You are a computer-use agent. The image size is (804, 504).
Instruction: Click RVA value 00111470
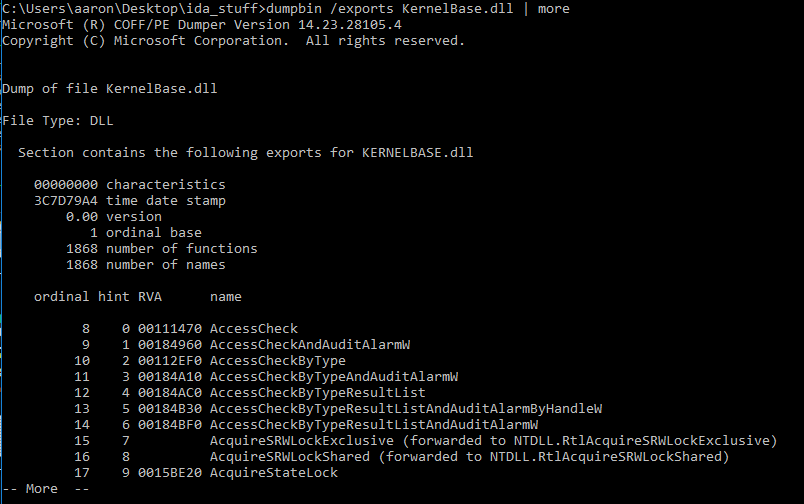[x=170, y=329]
